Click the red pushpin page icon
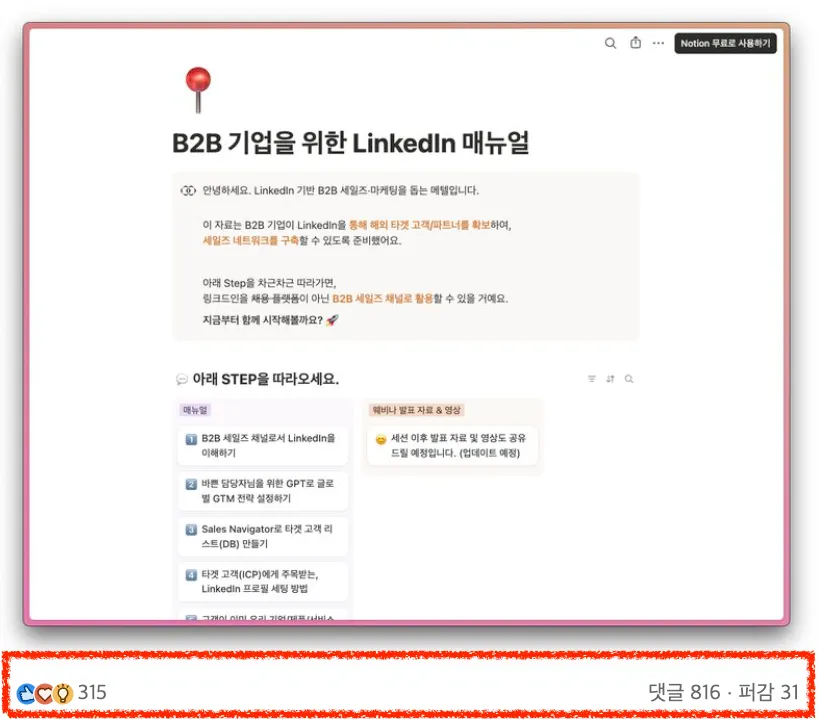Image resolution: width=822 pixels, height=722 pixels. coord(198,90)
